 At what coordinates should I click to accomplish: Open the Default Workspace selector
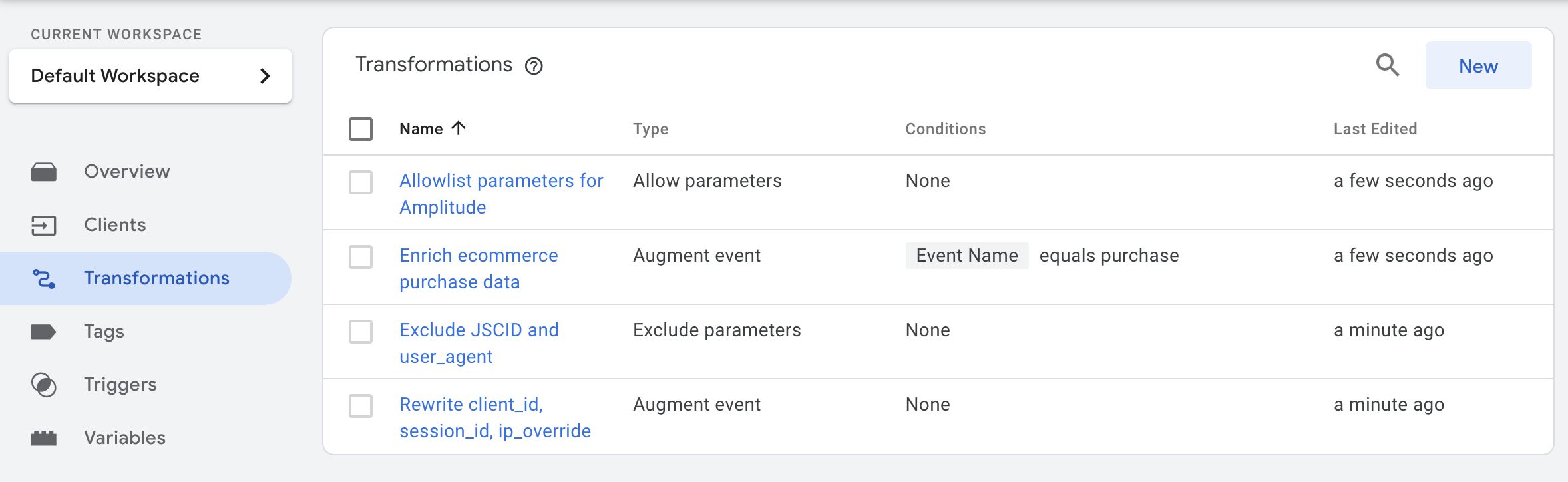coord(150,76)
